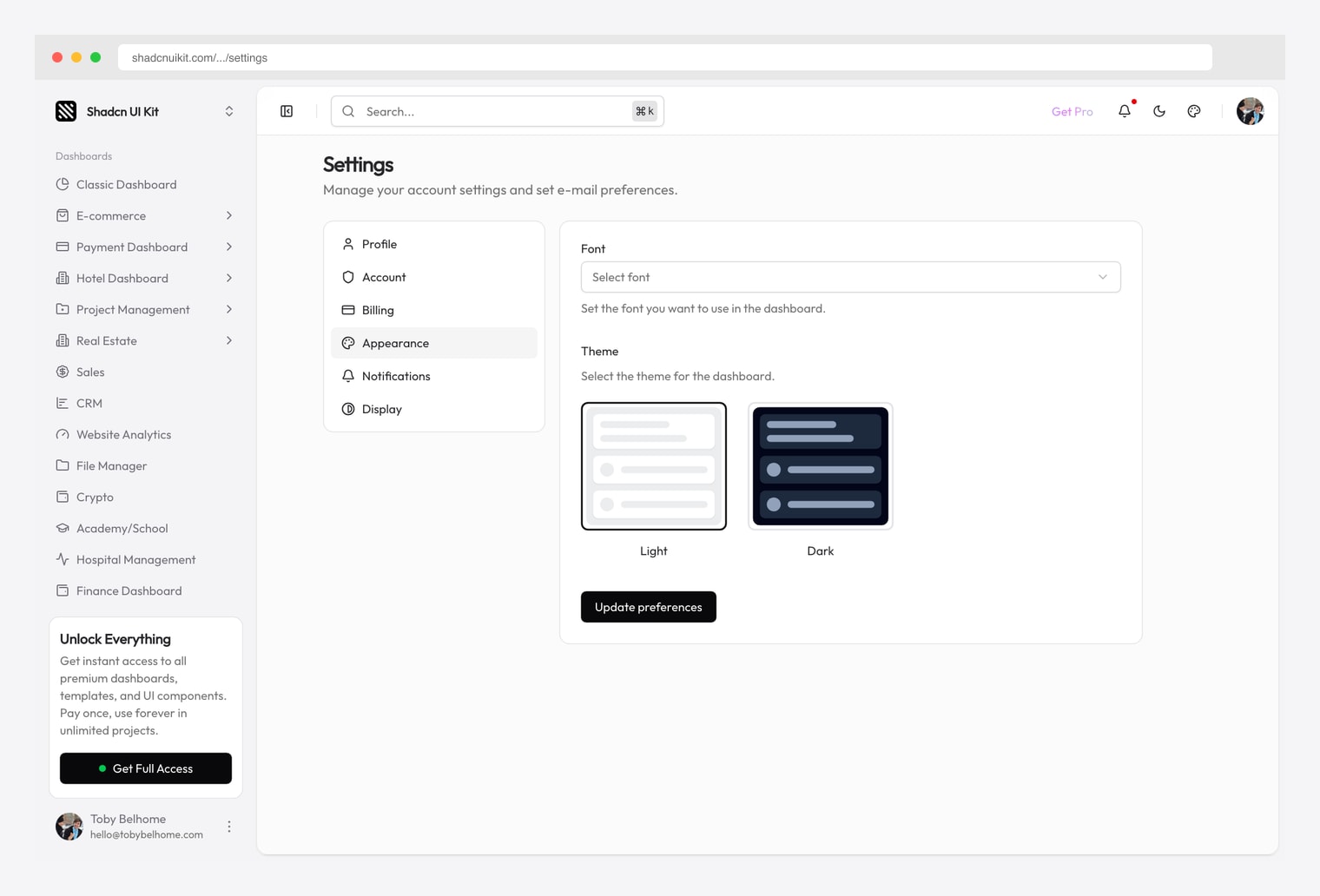Click Toby Belhome's sidebar avatar

69,827
